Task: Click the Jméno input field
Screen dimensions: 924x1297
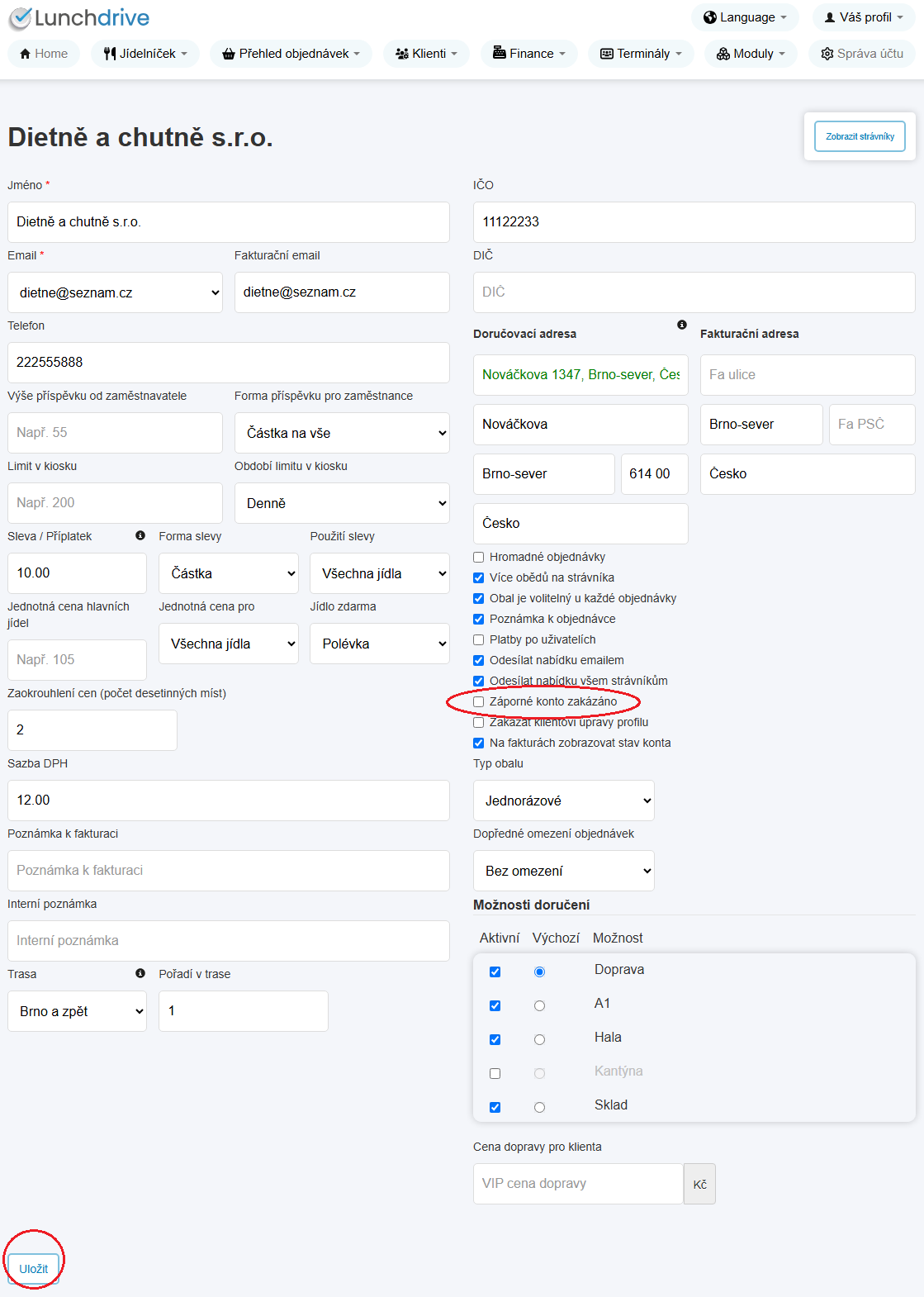Action: (229, 222)
